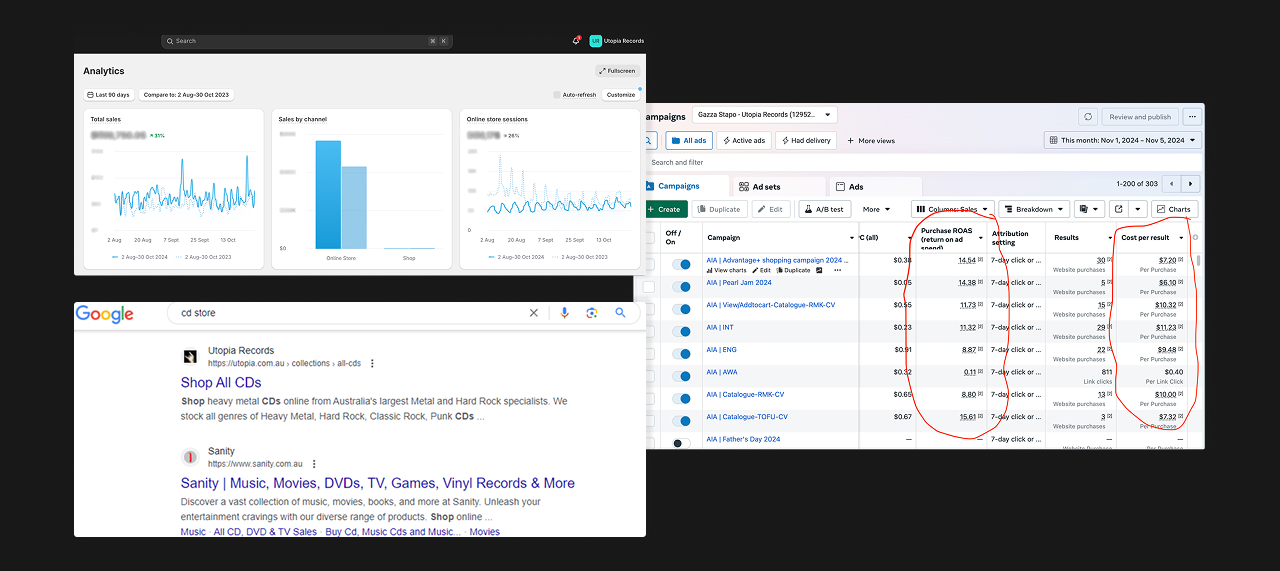The image size is (1280, 571).
Task: Open three-dot menu next to Utopia Records result
Action: [373, 364]
